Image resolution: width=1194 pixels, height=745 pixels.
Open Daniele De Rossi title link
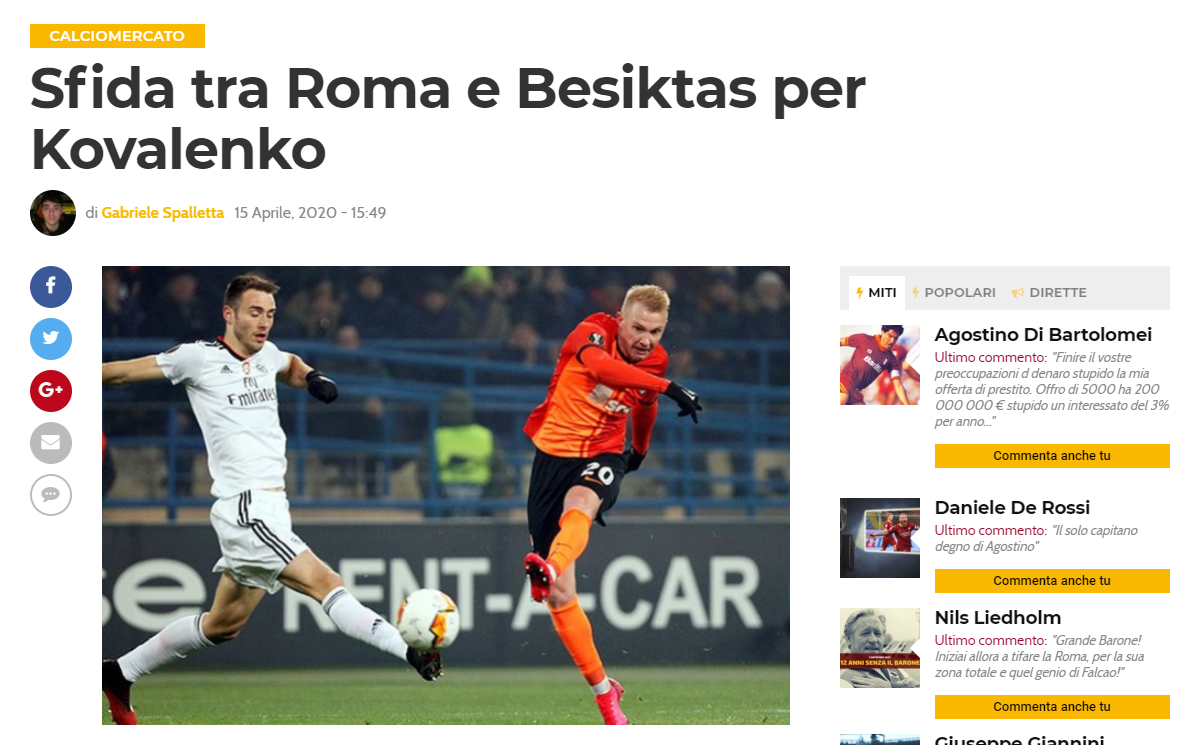pos(1012,507)
